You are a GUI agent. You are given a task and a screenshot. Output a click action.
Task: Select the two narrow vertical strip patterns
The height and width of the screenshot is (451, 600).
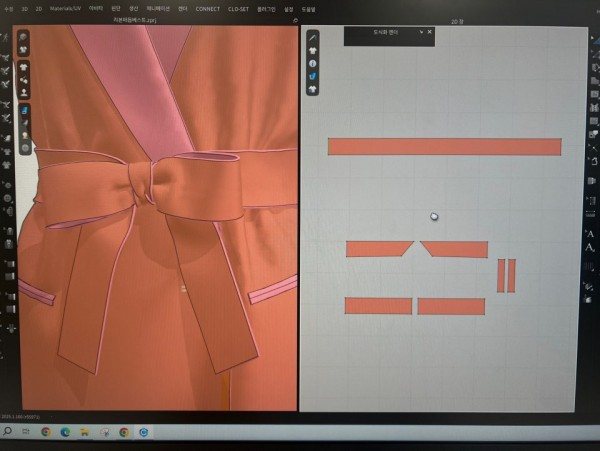(x=506, y=276)
